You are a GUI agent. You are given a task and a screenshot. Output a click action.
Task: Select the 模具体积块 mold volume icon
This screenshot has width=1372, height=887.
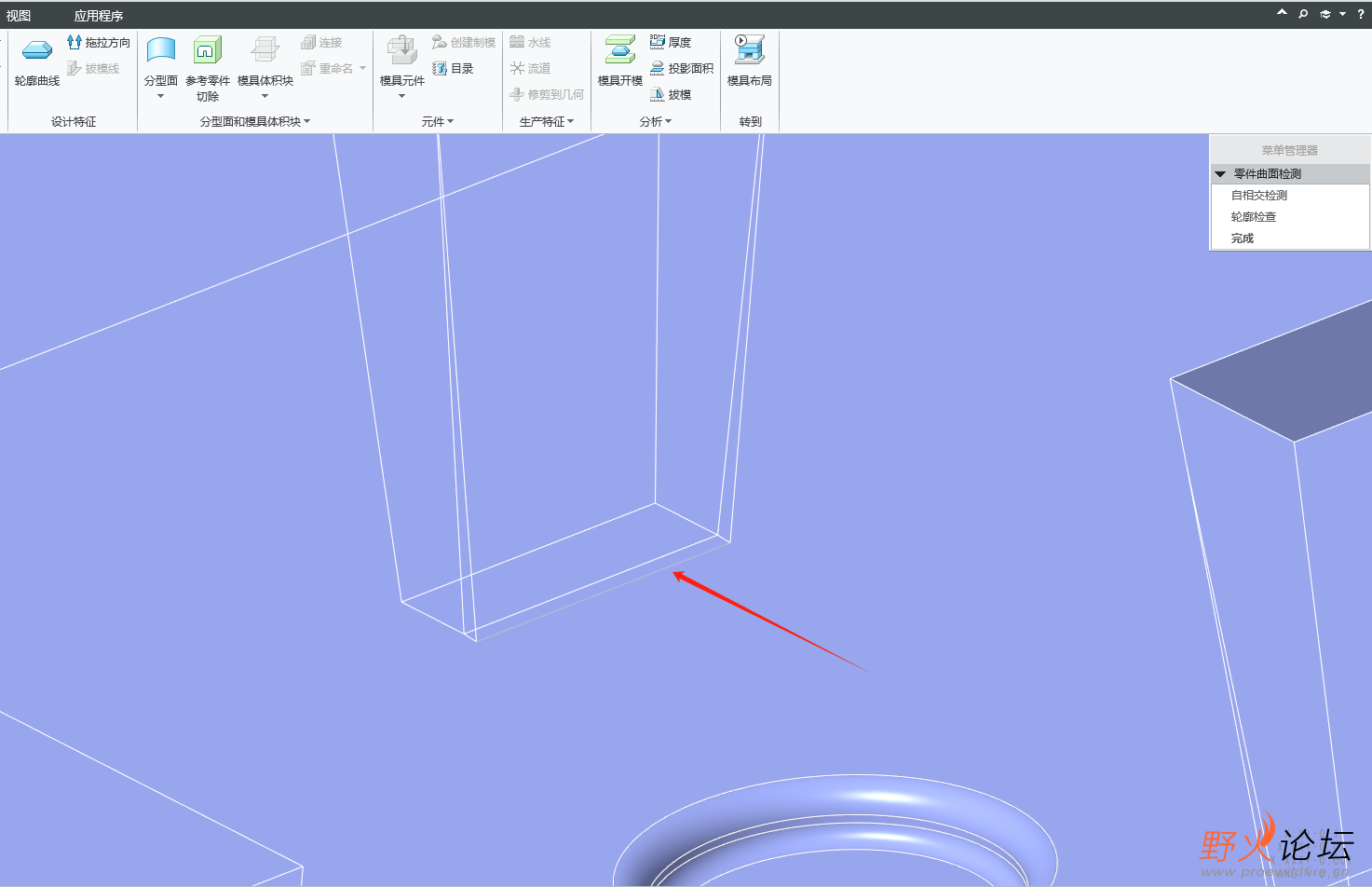[265, 50]
